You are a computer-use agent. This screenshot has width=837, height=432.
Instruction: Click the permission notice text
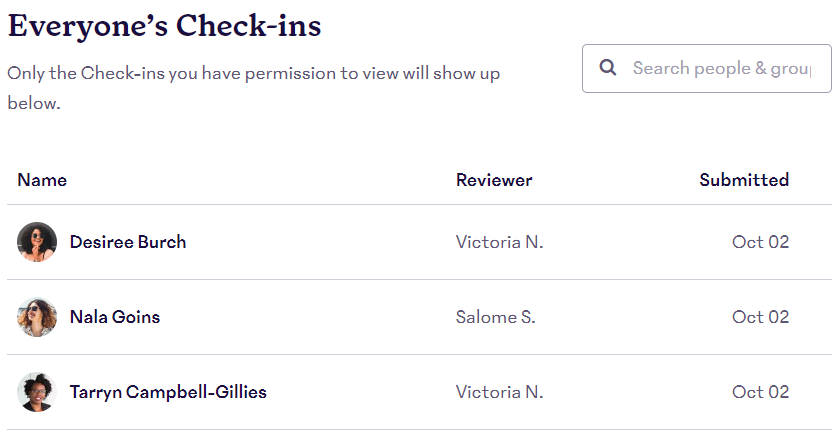click(254, 88)
